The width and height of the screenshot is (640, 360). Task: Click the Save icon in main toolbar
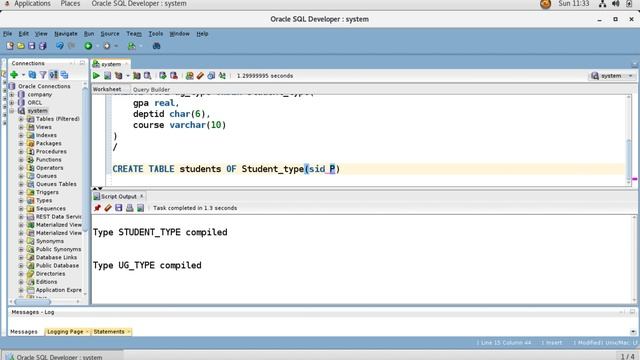[31, 46]
